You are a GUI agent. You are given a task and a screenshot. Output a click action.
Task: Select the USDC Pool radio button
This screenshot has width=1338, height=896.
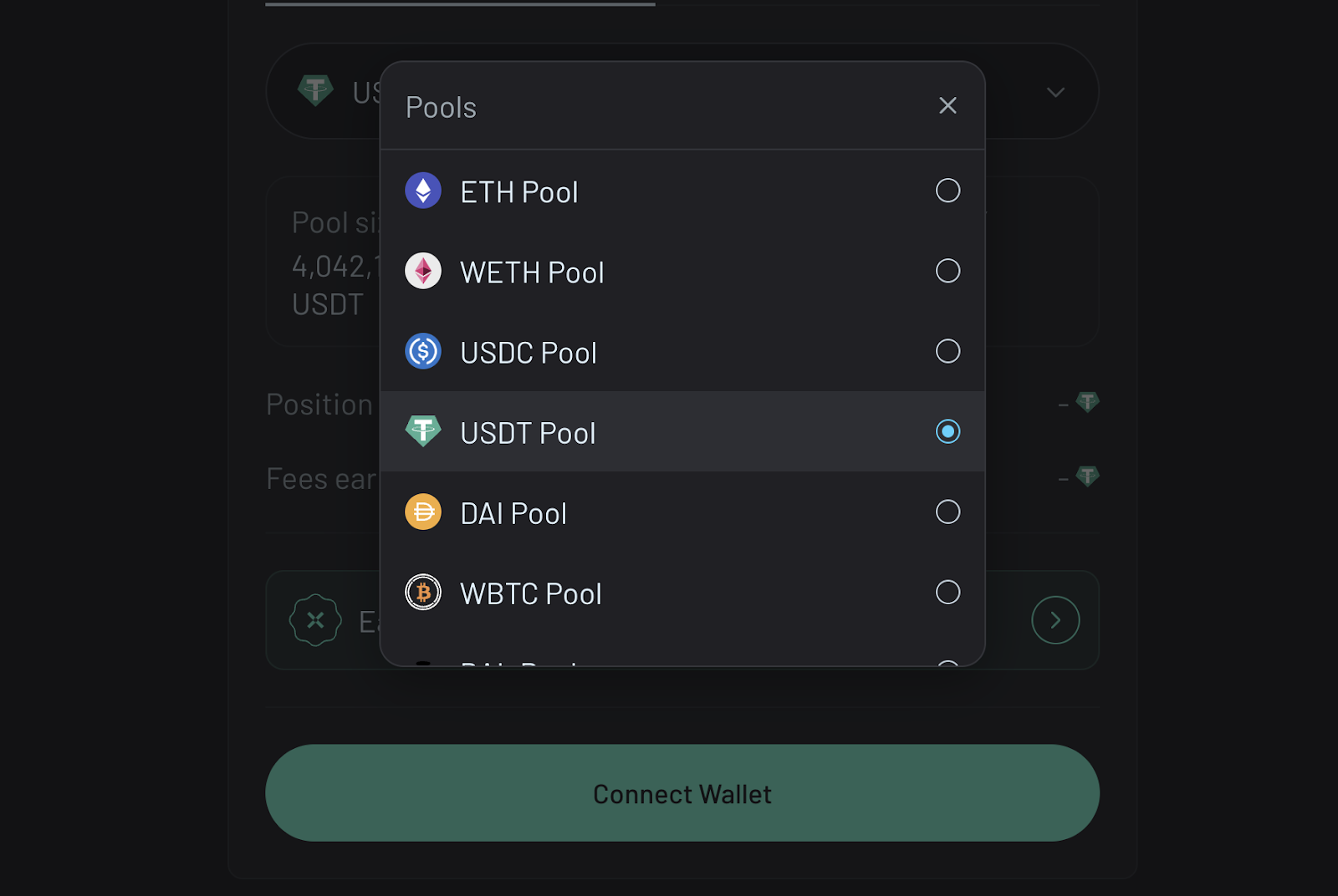tap(947, 351)
